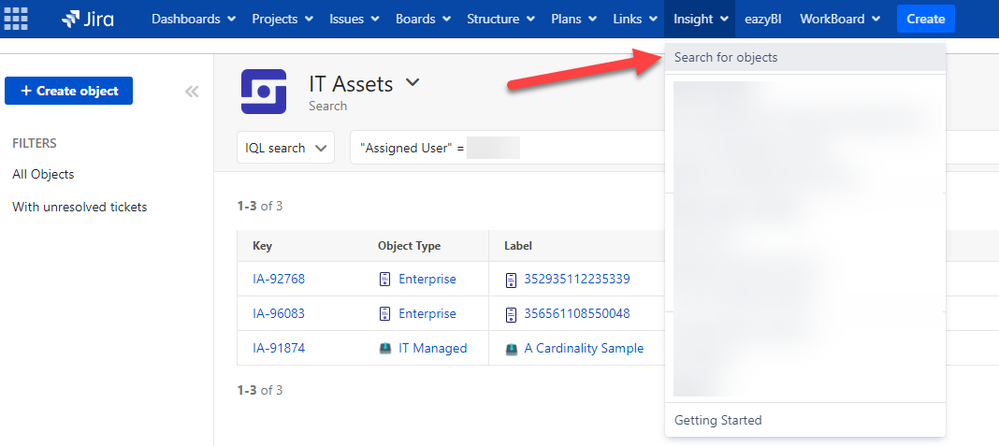The width and height of the screenshot is (999, 446).
Task: Click the Label column header
Action: coord(518,246)
